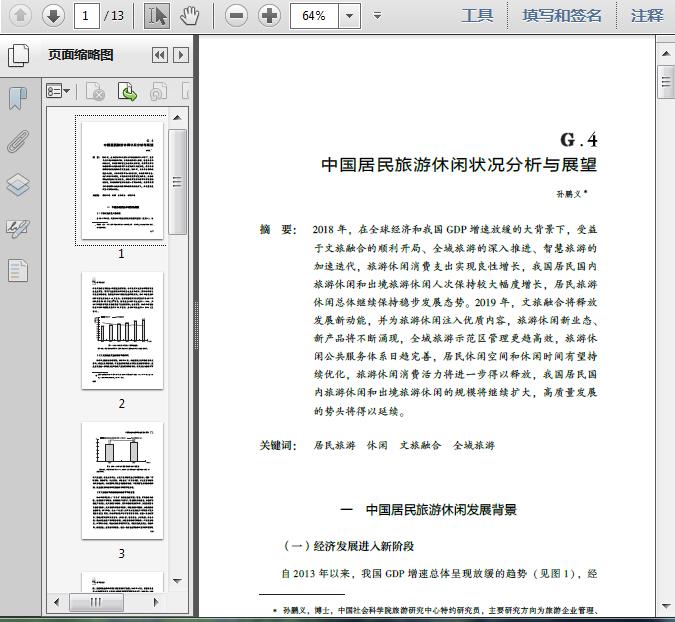Viewport: 675px width, 622px height.
Task: Click document vertical scrollbar handle
Action: click(x=666, y=82)
